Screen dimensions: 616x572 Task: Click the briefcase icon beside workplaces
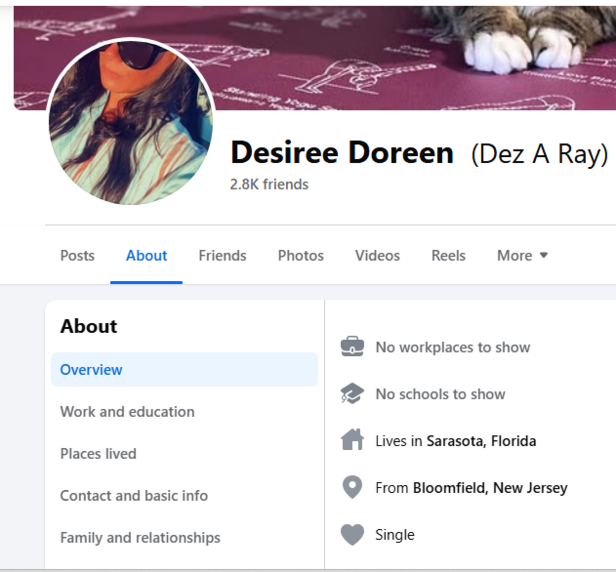(x=352, y=347)
